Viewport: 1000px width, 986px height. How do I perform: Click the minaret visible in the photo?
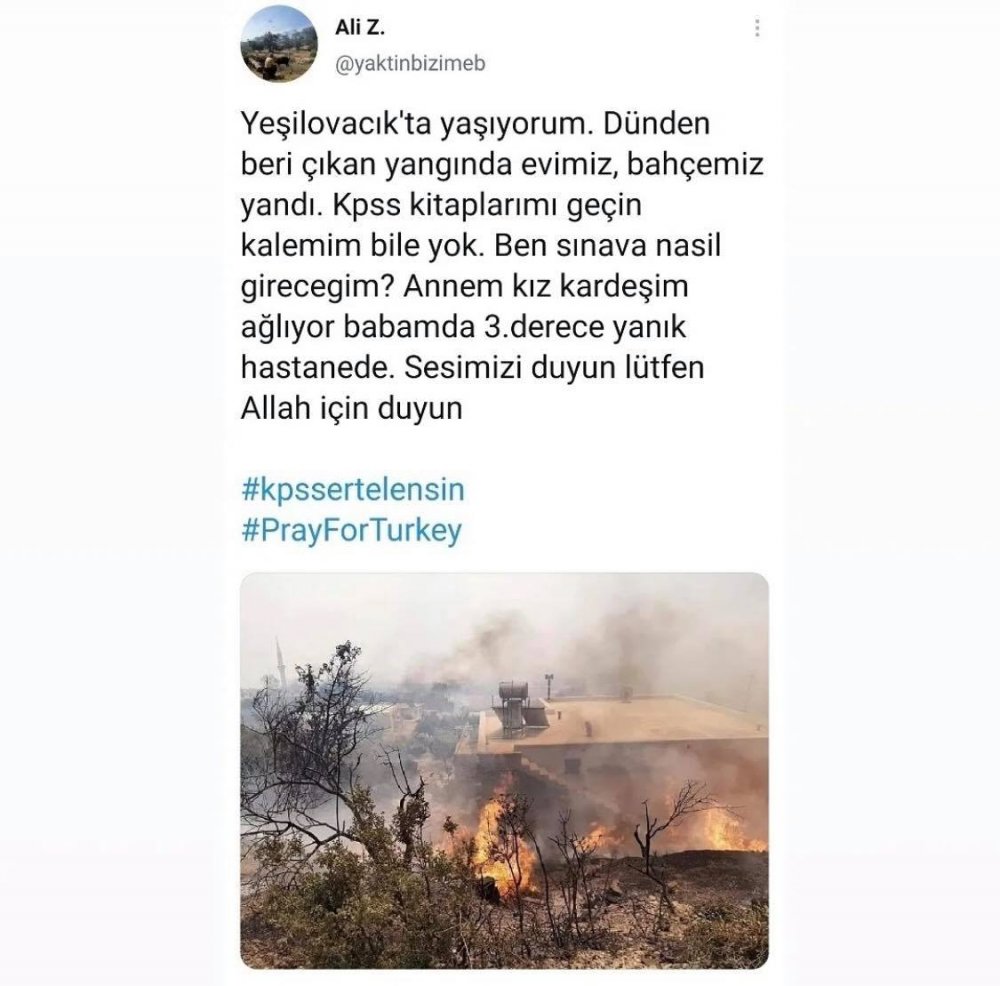coord(280,661)
